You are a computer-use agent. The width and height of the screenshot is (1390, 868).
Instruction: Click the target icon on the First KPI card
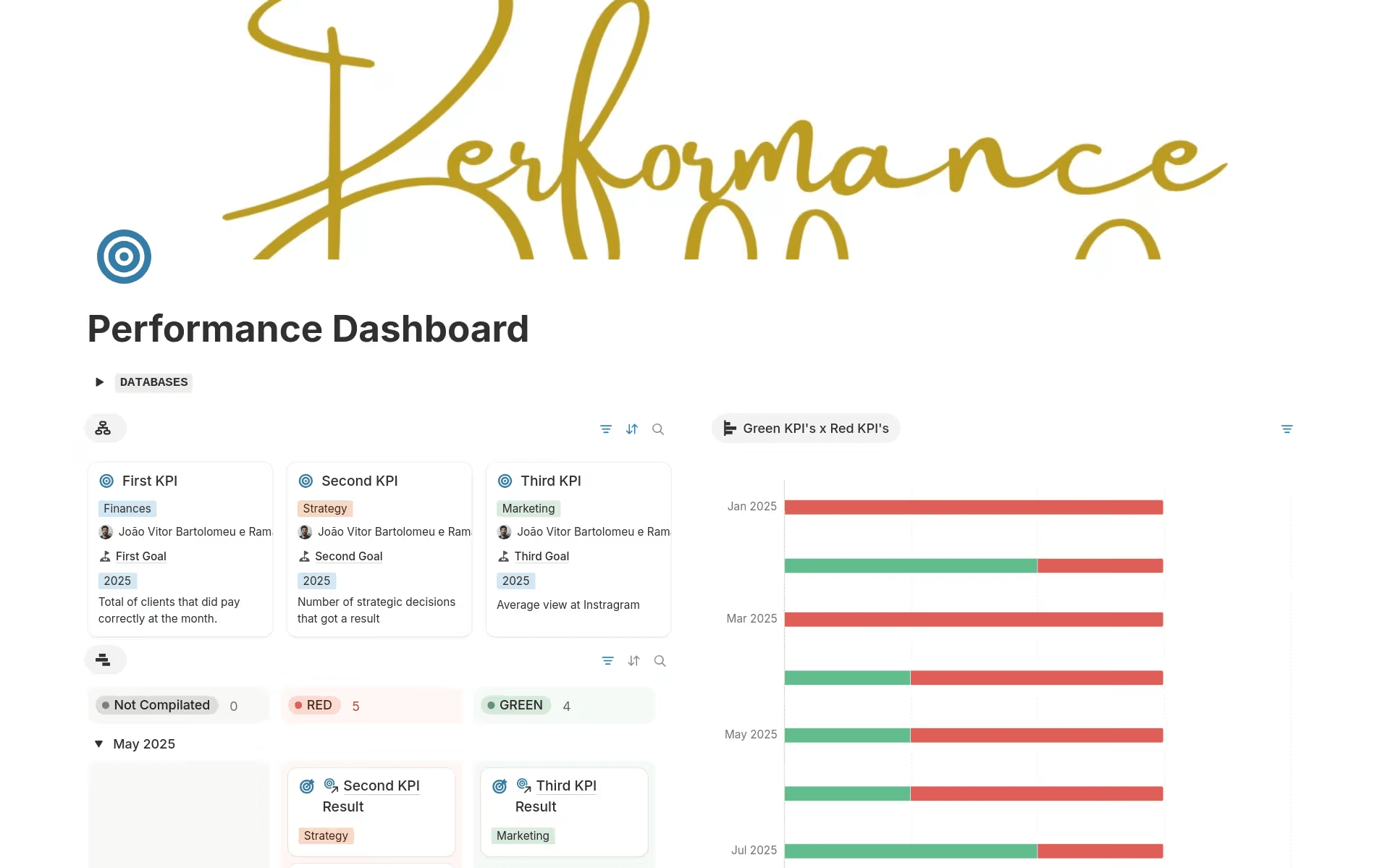pos(107,480)
